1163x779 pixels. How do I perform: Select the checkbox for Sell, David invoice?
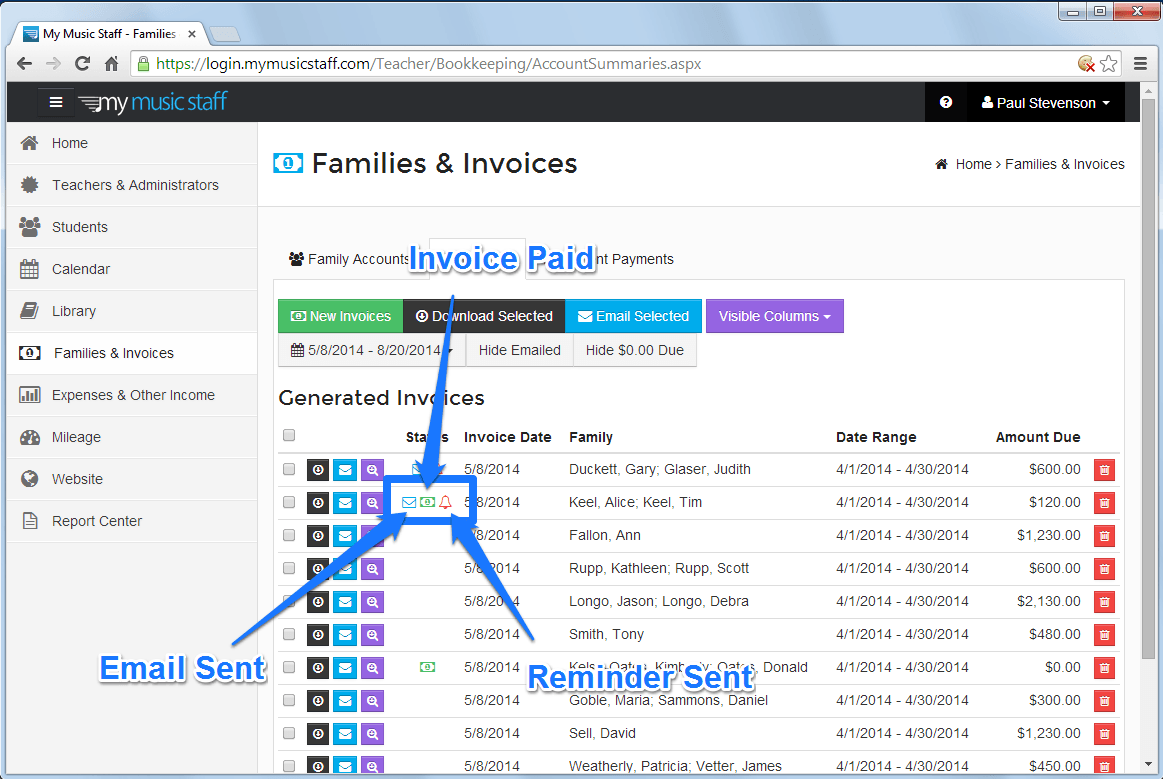tap(289, 733)
